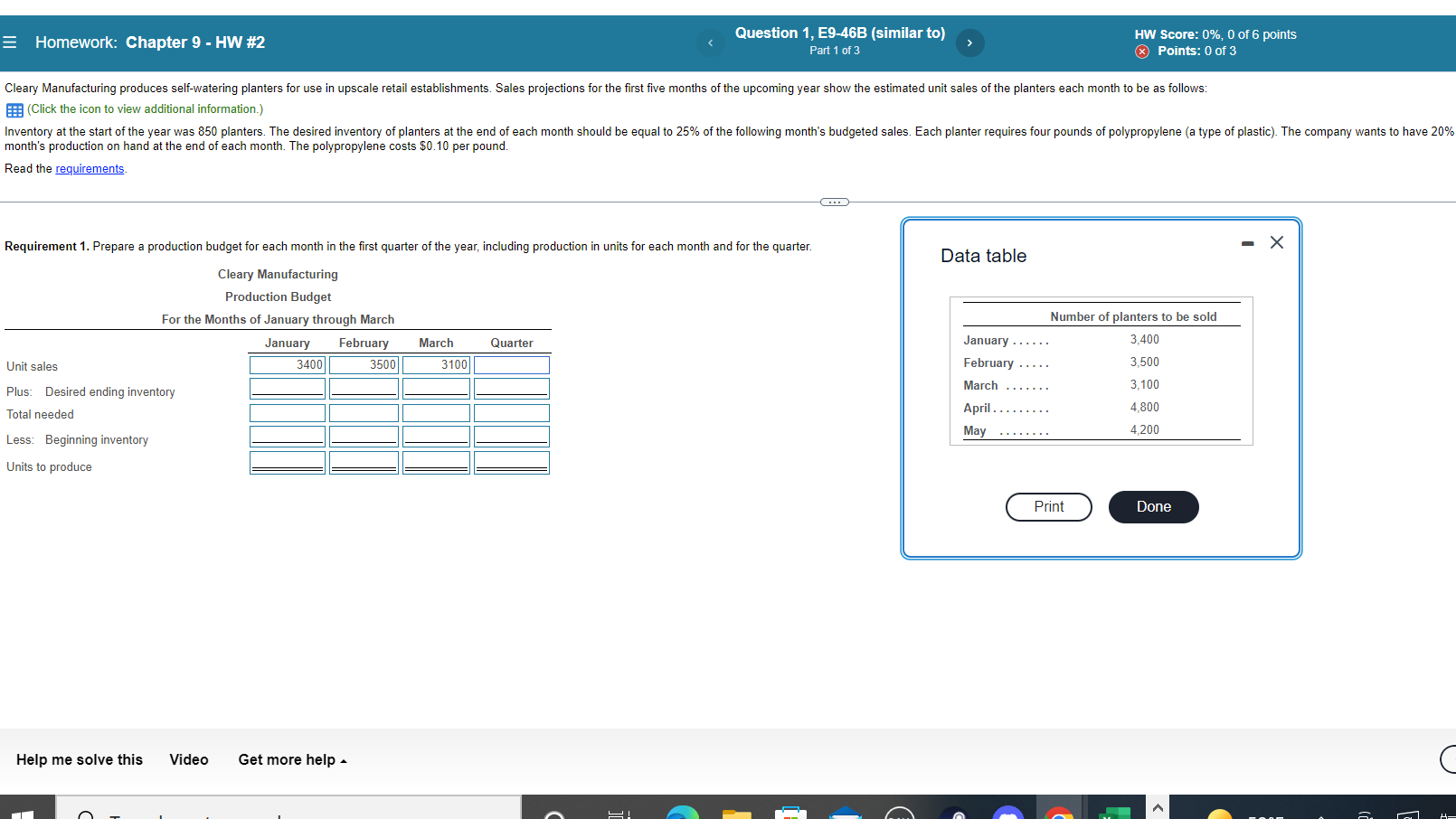Click the March Units to produce field
The image size is (1456, 819).
tap(436, 463)
